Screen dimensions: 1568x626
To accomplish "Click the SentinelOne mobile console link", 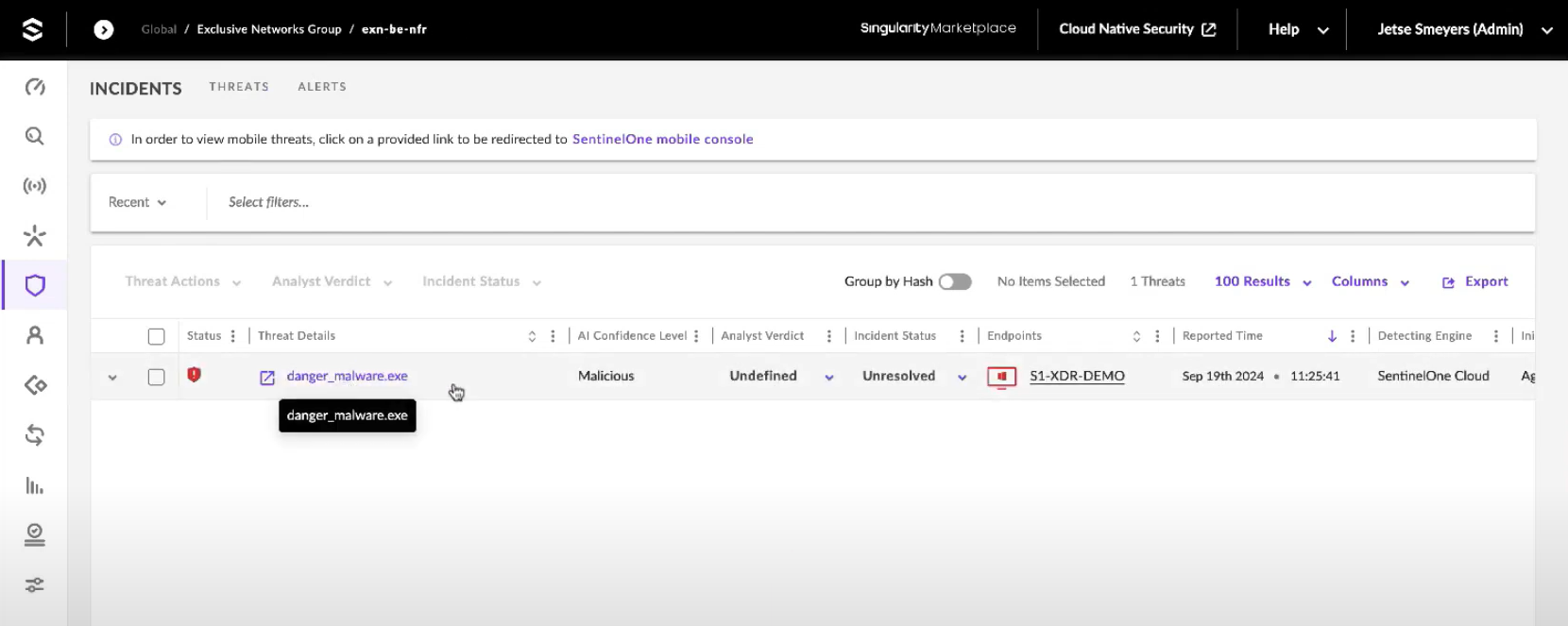I will click(x=663, y=139).
